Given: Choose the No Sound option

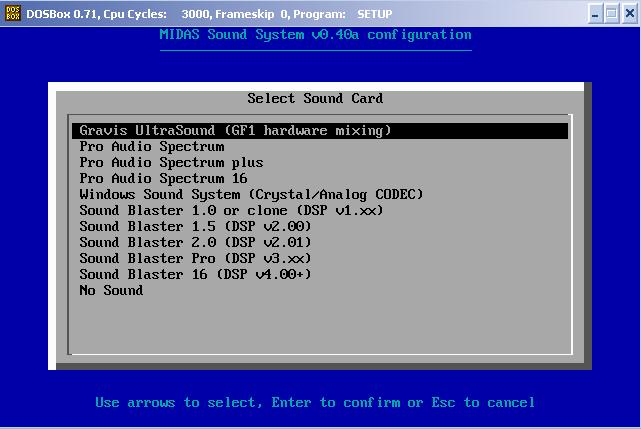Looking at the screenshot, I should click(x=111, y=291).
